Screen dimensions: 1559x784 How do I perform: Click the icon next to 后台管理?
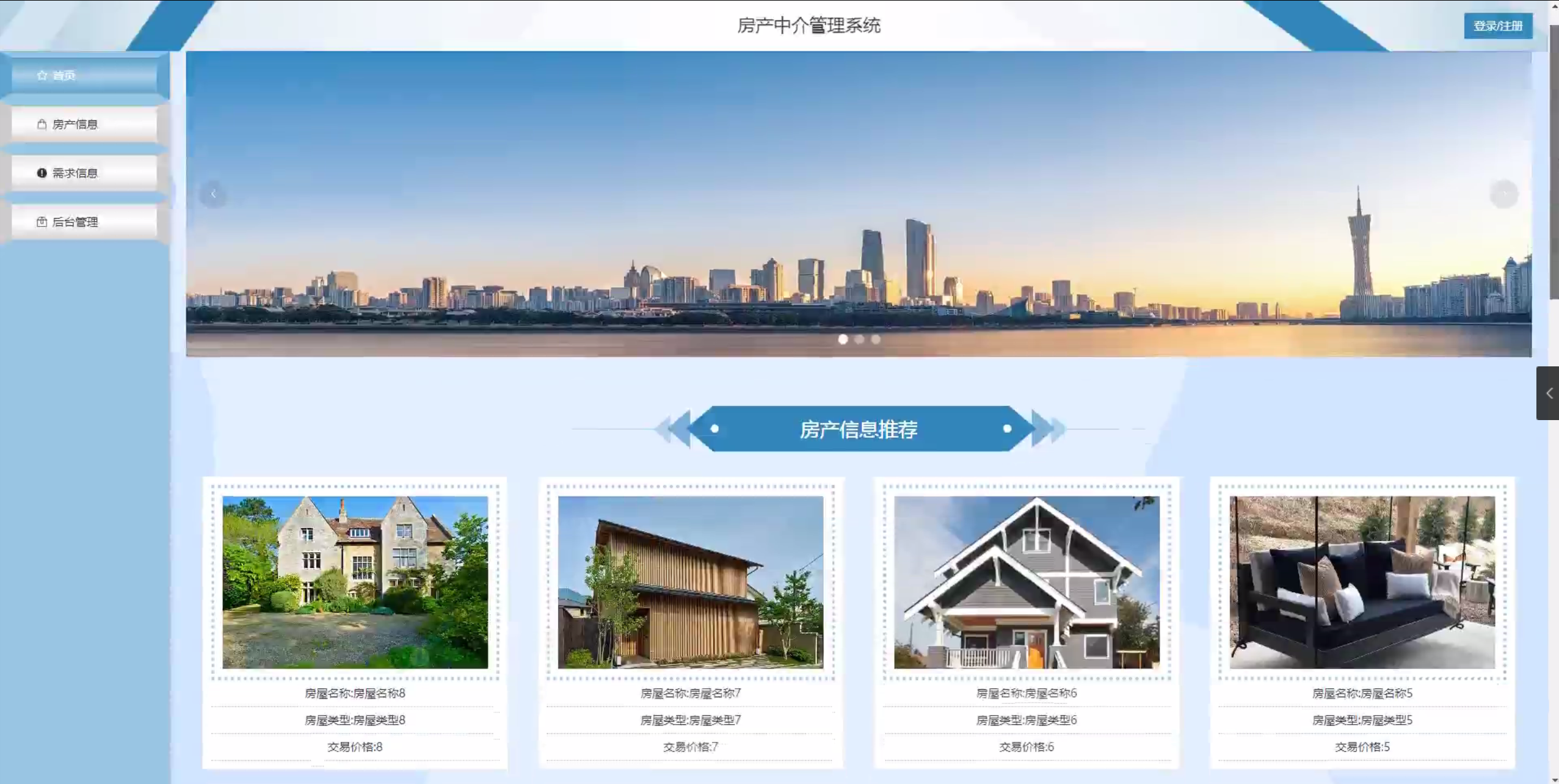click(42, 222)
